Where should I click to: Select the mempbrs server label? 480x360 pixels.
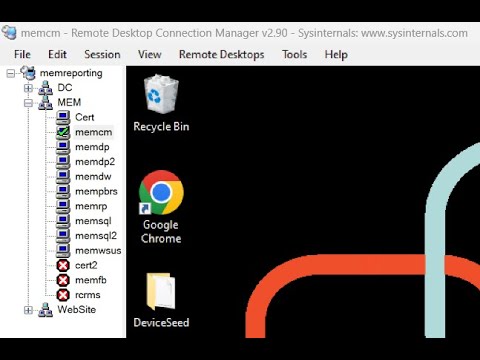96,192
